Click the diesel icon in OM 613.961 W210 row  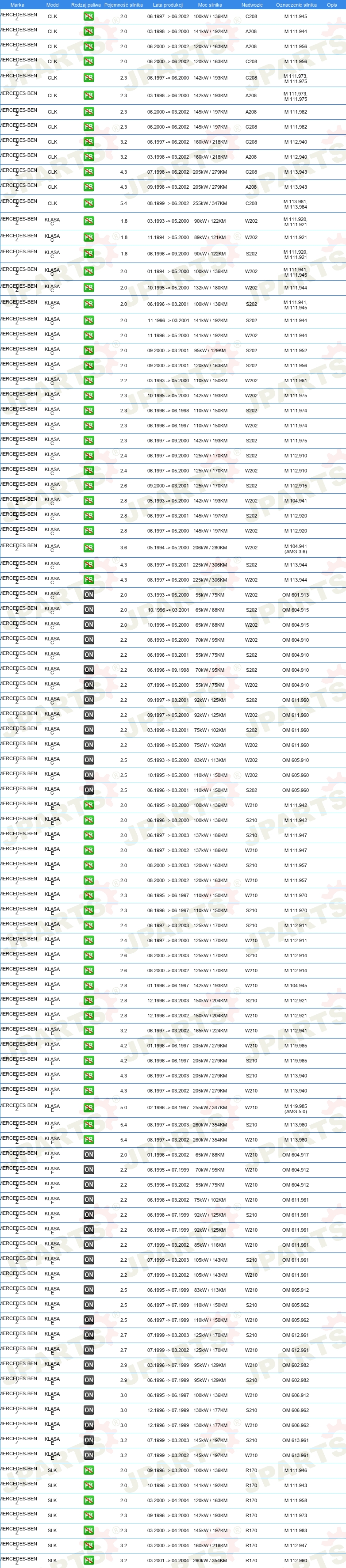[x=89, y=1455]
